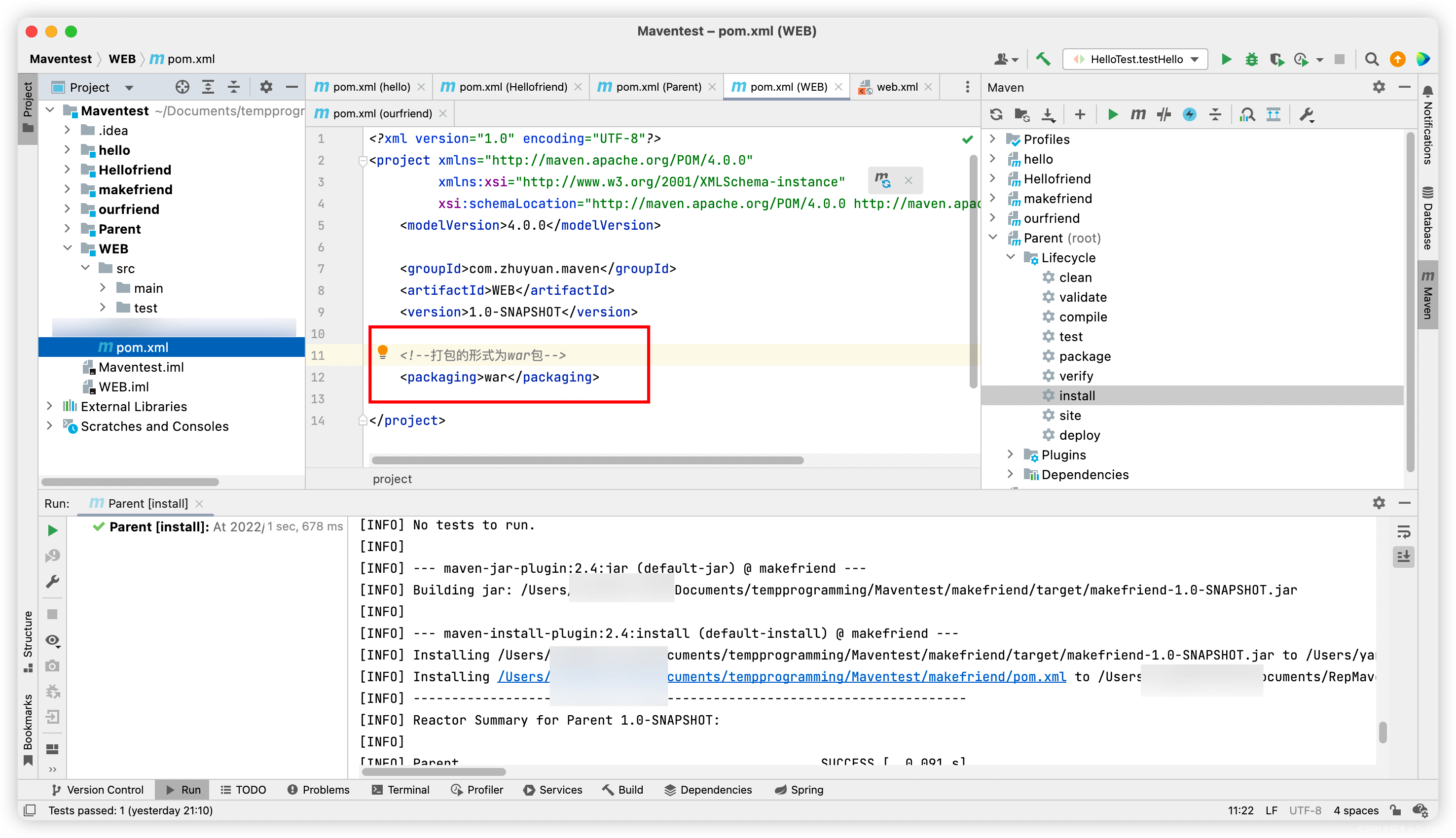Expand Dependencies node in Maven panel

click(1011, 474)
